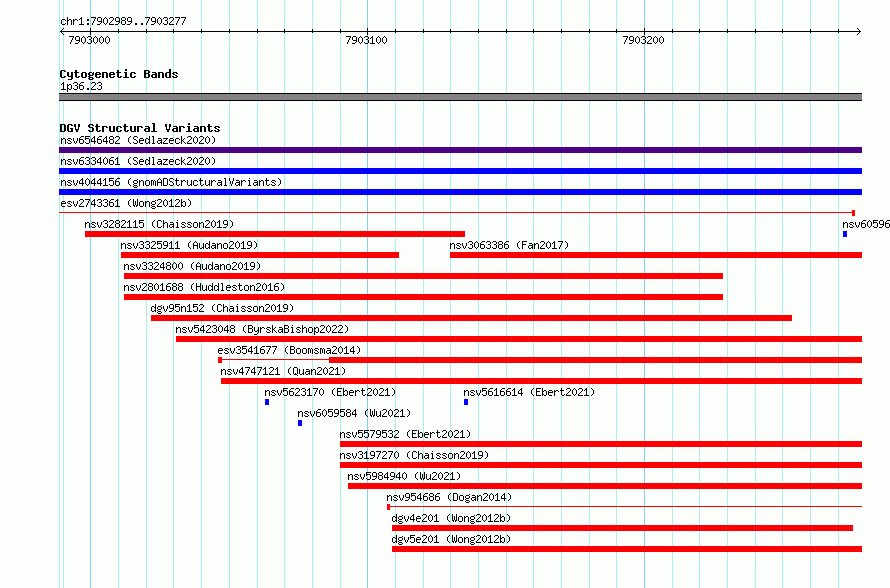Open variant dgv4e201 (Wong2012b) label
The image size is (890, 588).
(451, 518)
